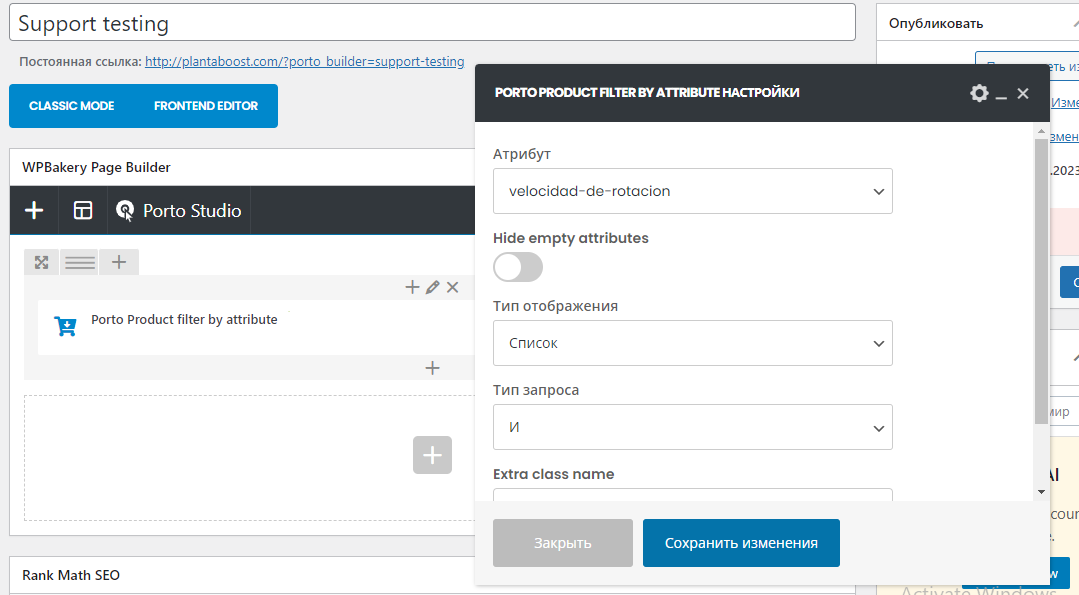Click the WPBakery Page Builder panel title
Viewport: 1079px width, 595px height.
point(96,167)
